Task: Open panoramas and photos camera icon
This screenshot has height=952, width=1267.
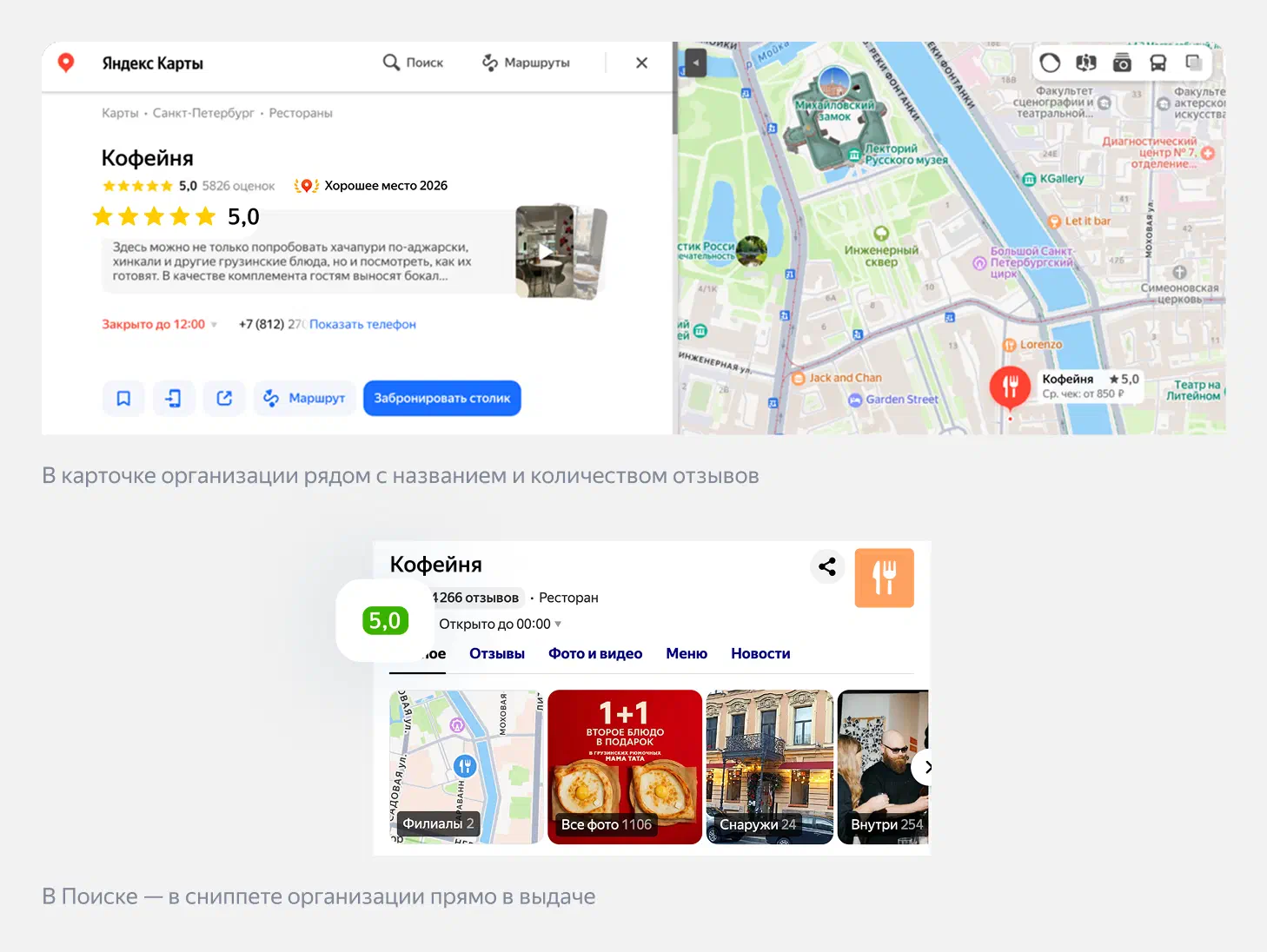Action: coord(1122,63)
